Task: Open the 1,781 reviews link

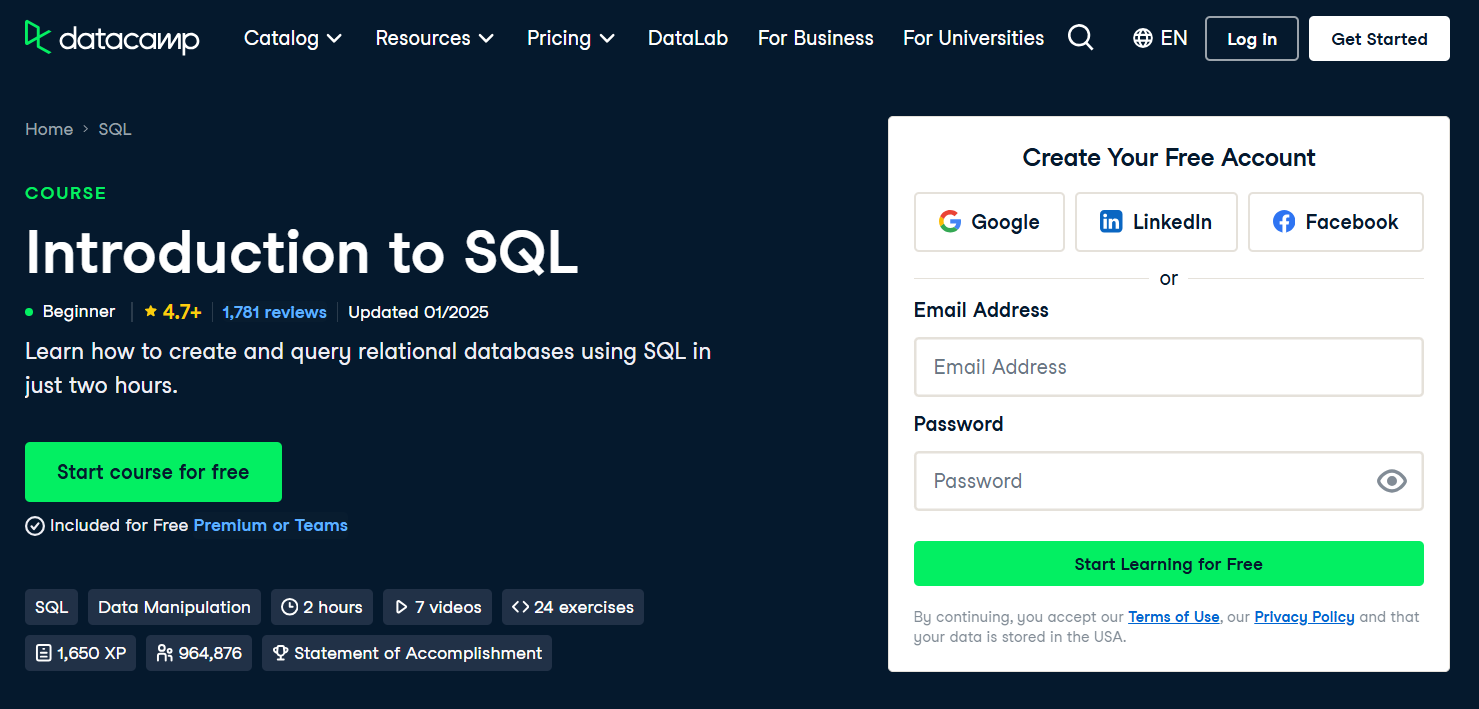Action: click(275, 312)
